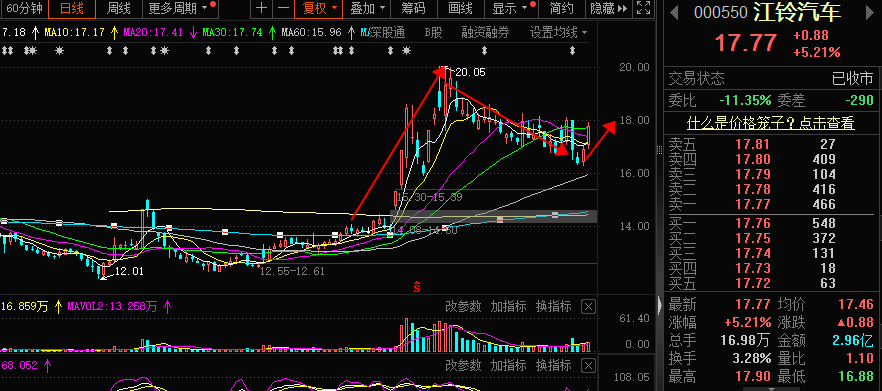
Task: Click the B股 tag
Action: 434,33
